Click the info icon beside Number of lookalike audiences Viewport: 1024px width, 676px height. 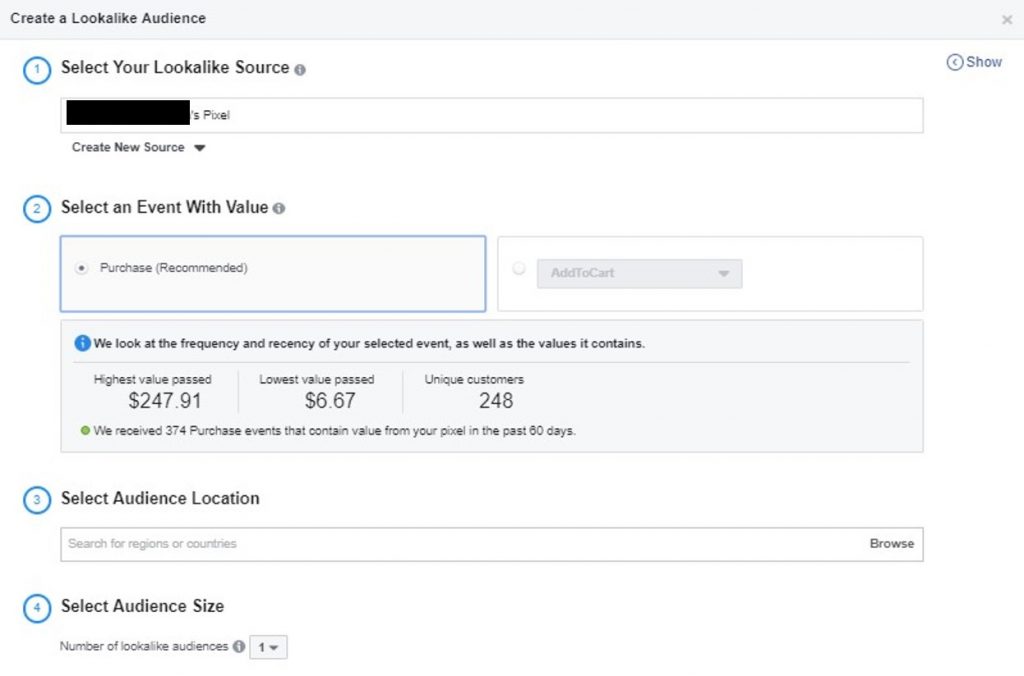pos(239,646)
